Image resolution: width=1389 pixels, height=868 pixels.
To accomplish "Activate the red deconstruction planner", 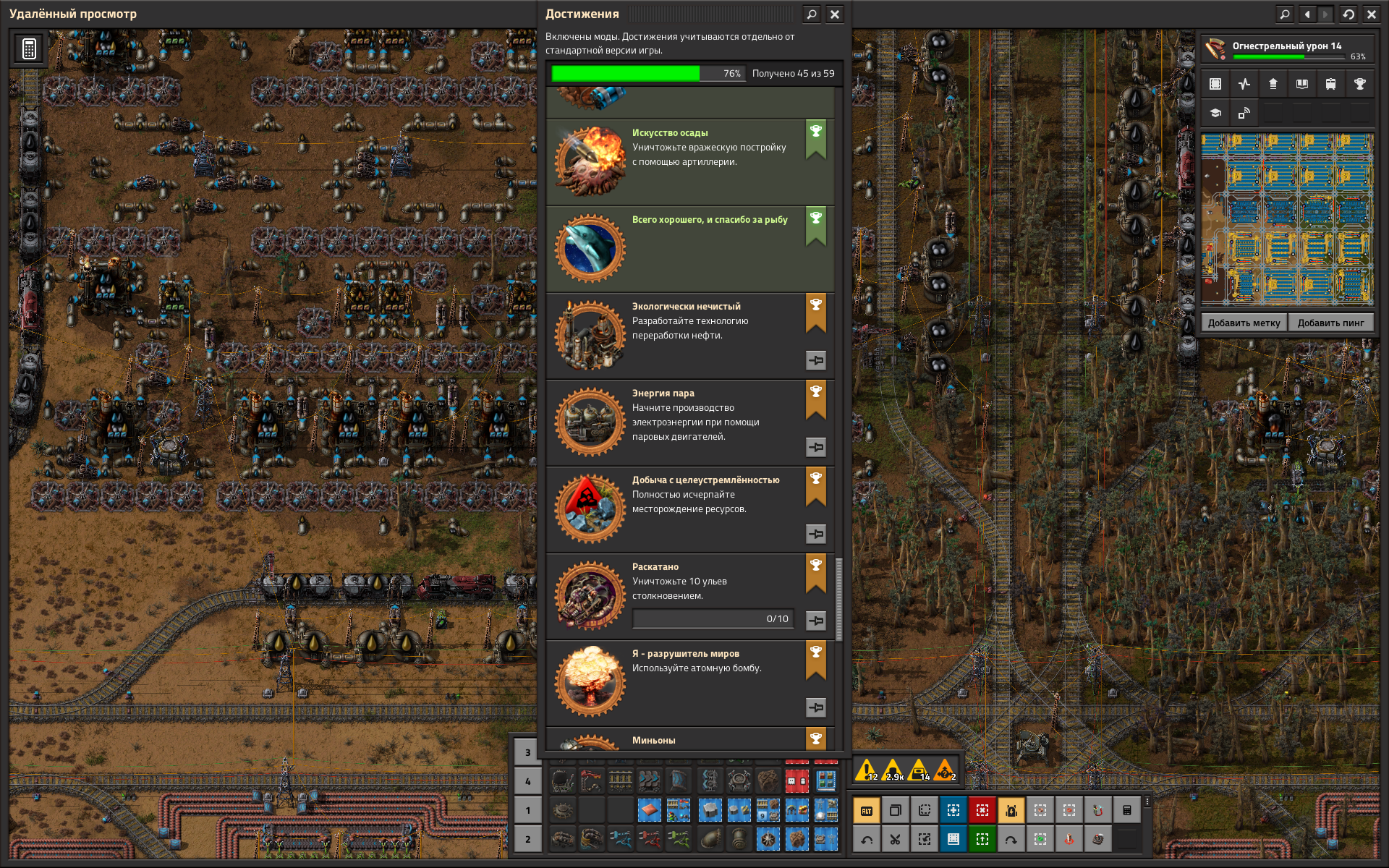I will (x=982, y=811).
